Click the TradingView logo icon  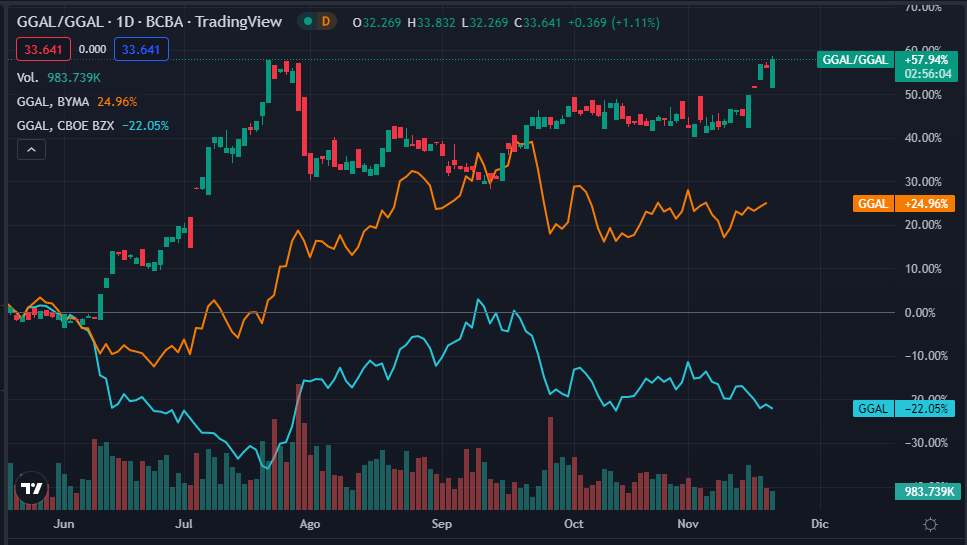coord(32,489)
